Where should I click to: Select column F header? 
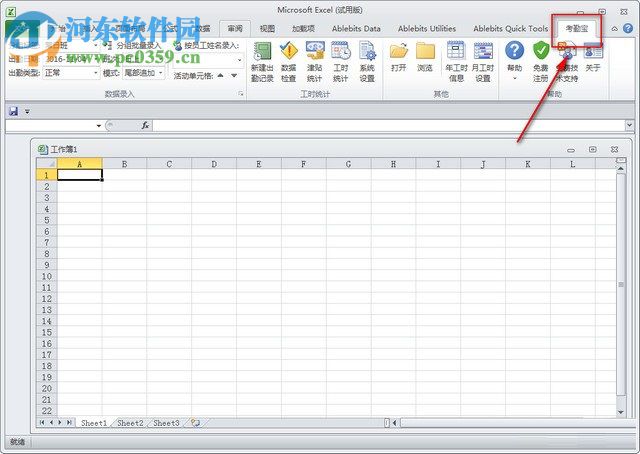[x=303, y=164]
